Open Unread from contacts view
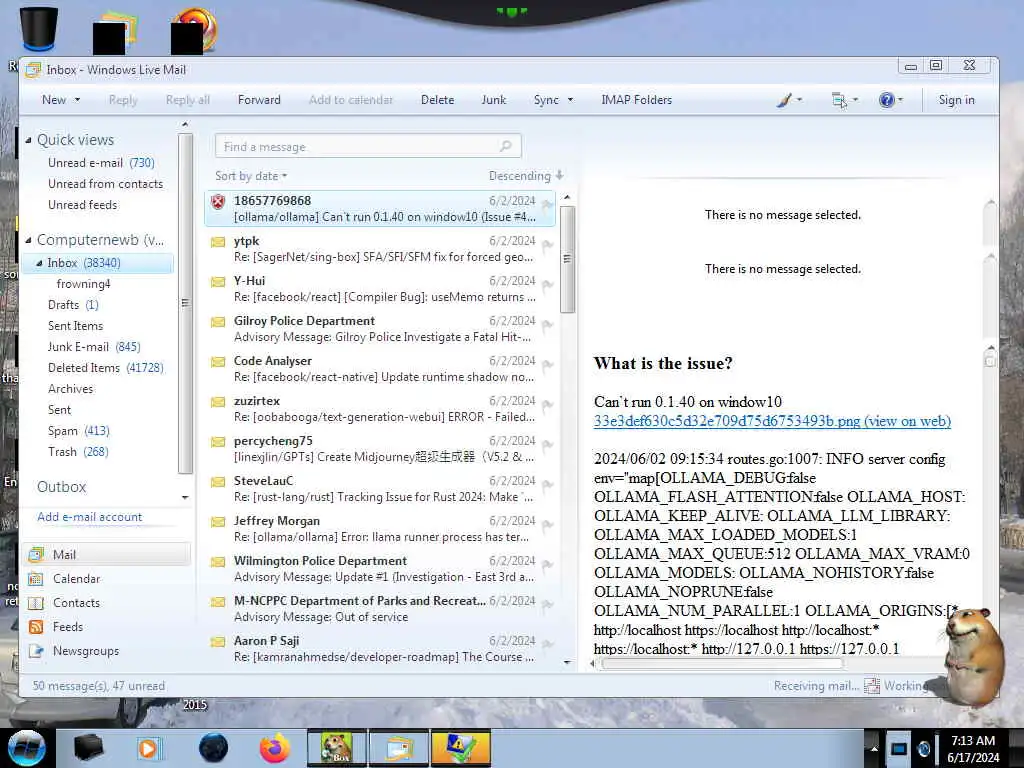Image resolution: width=1024 pixels, height=768 pixels. click(105, 184)
